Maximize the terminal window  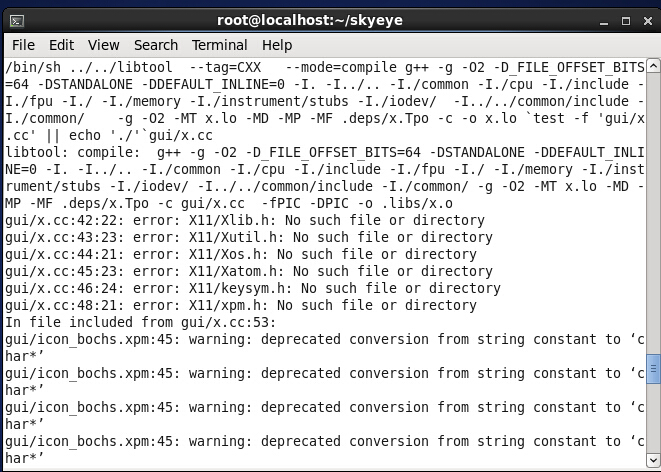coord(626,21)
